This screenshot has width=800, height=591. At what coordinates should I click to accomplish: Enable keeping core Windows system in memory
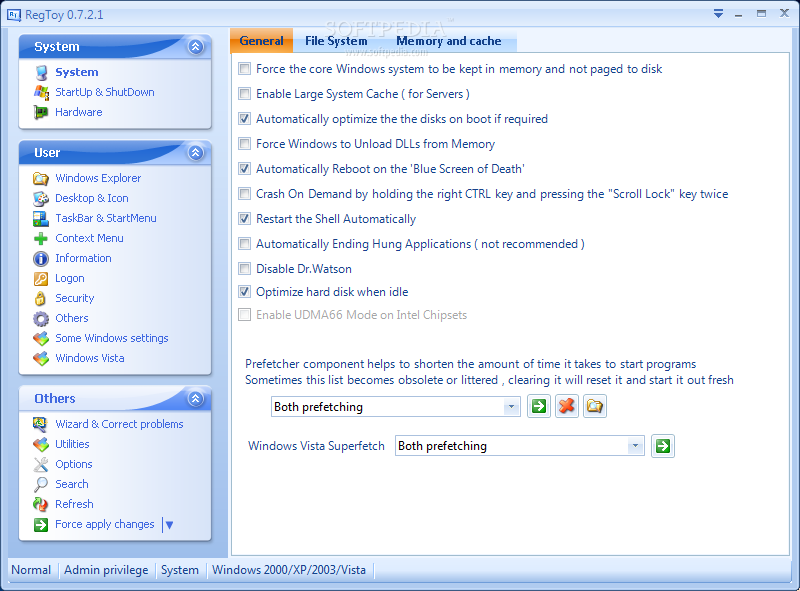pyautogui.click(x=245, y=68)
